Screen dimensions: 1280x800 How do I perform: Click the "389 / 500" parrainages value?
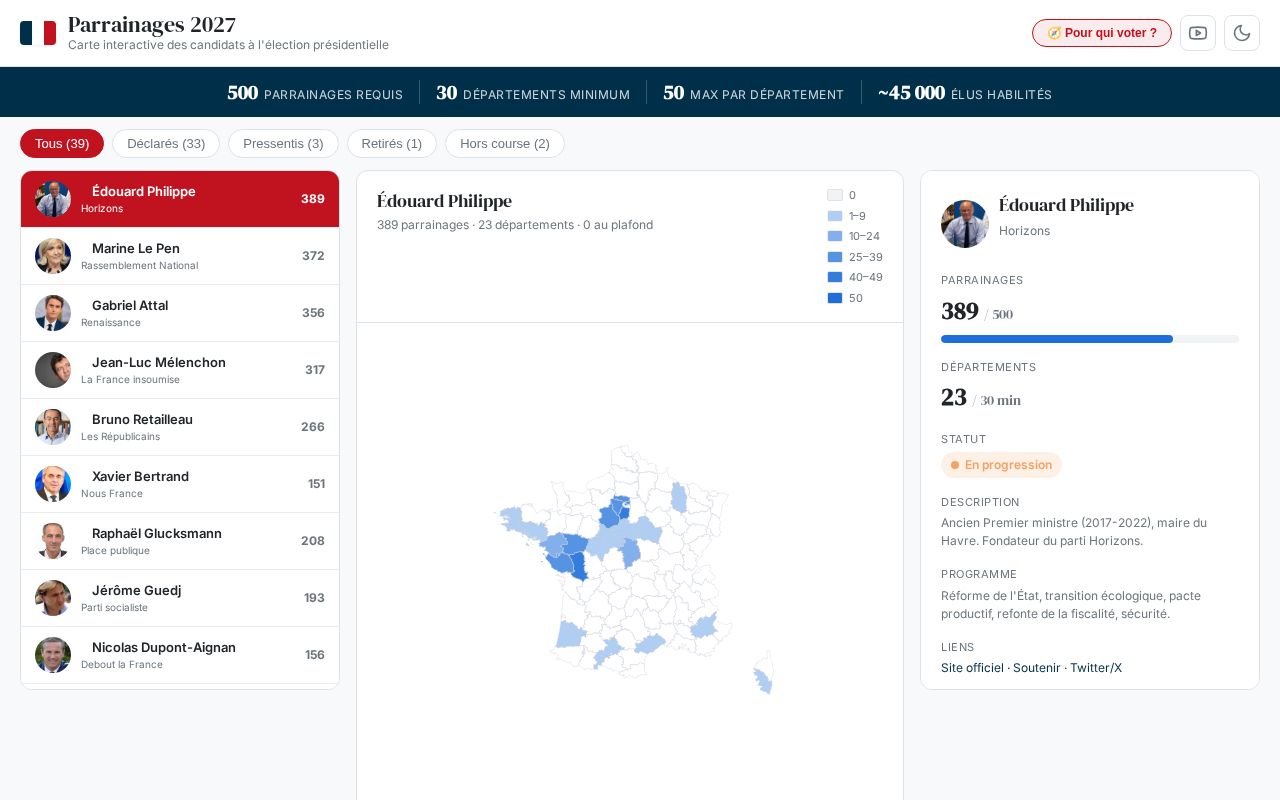977,312
